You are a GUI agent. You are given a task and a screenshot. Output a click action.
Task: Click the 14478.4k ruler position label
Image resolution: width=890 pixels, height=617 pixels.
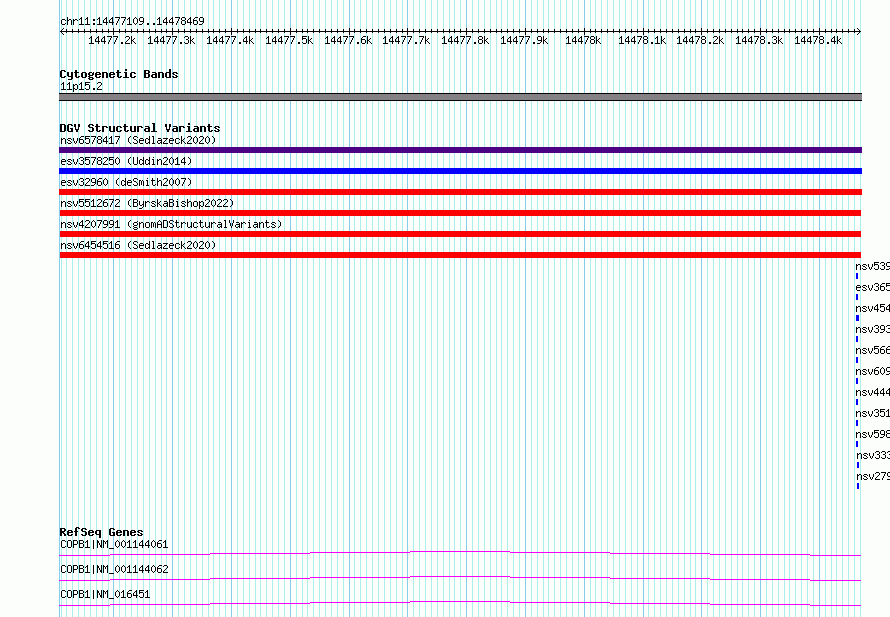[818, 40]
